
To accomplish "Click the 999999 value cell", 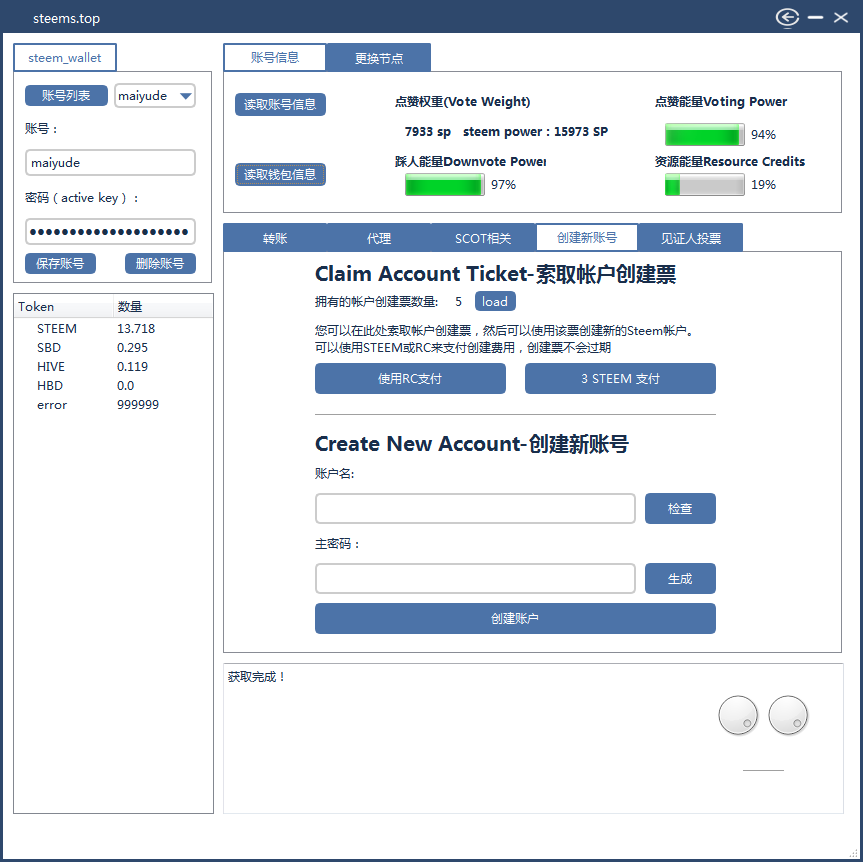I will click(x=138, y=405).
